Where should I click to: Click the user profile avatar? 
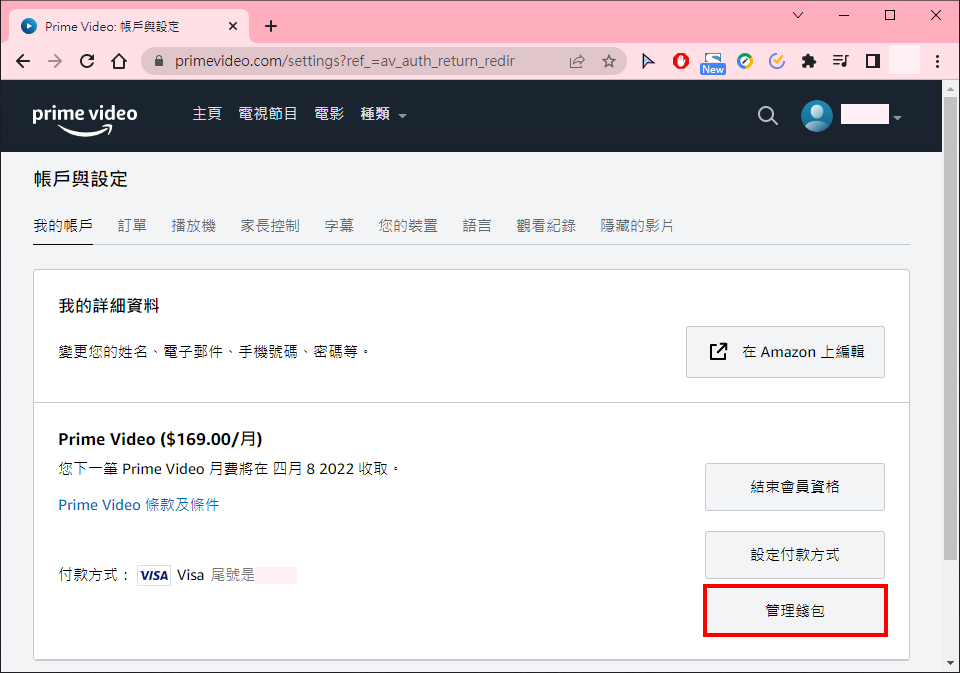point(817,115)
